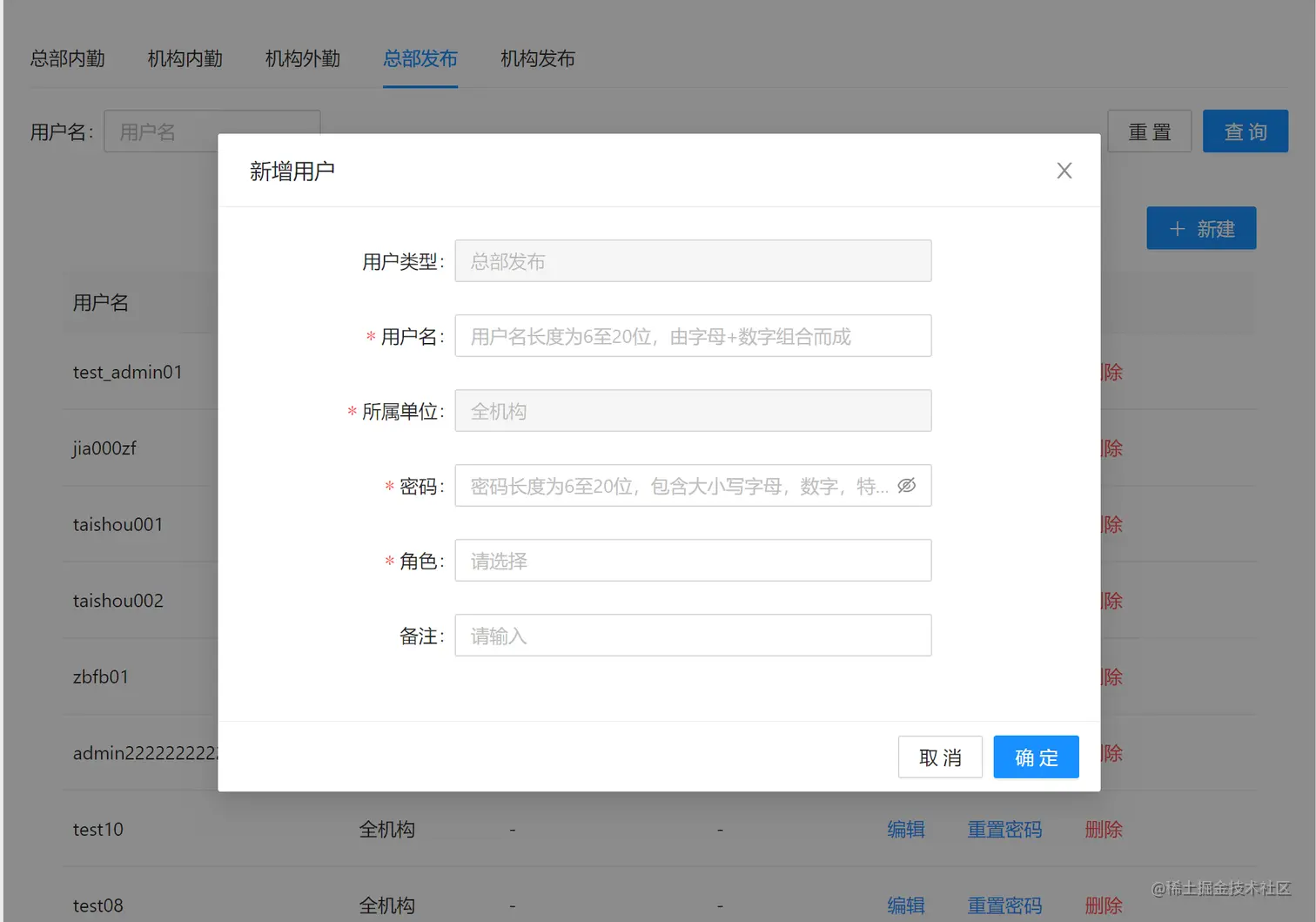The height and width of the screenshot is (922, 1316).
Task: Click the 查询 search button
Action: click(x=1245, y=131)
